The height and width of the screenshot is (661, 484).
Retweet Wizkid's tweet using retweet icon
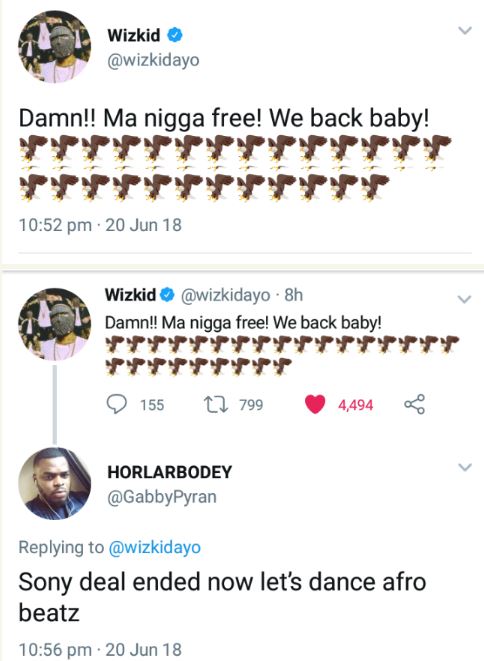[216, 404]
